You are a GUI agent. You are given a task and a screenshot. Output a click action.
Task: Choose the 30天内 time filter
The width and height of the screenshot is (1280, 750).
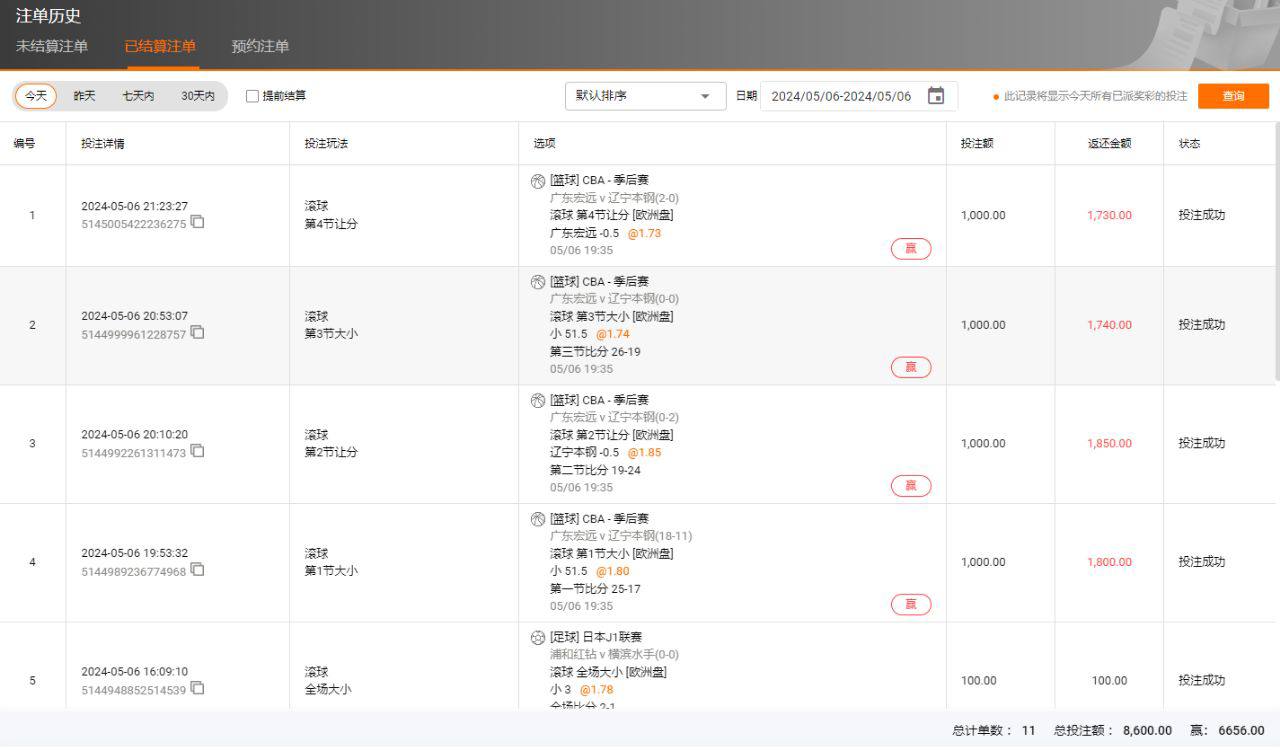[198, 96]
